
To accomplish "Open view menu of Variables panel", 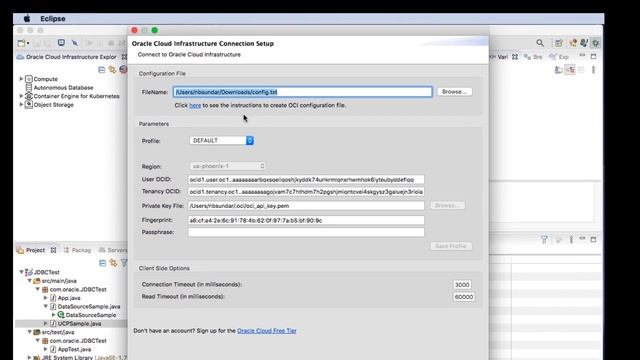I will click(x=593, y=70).
